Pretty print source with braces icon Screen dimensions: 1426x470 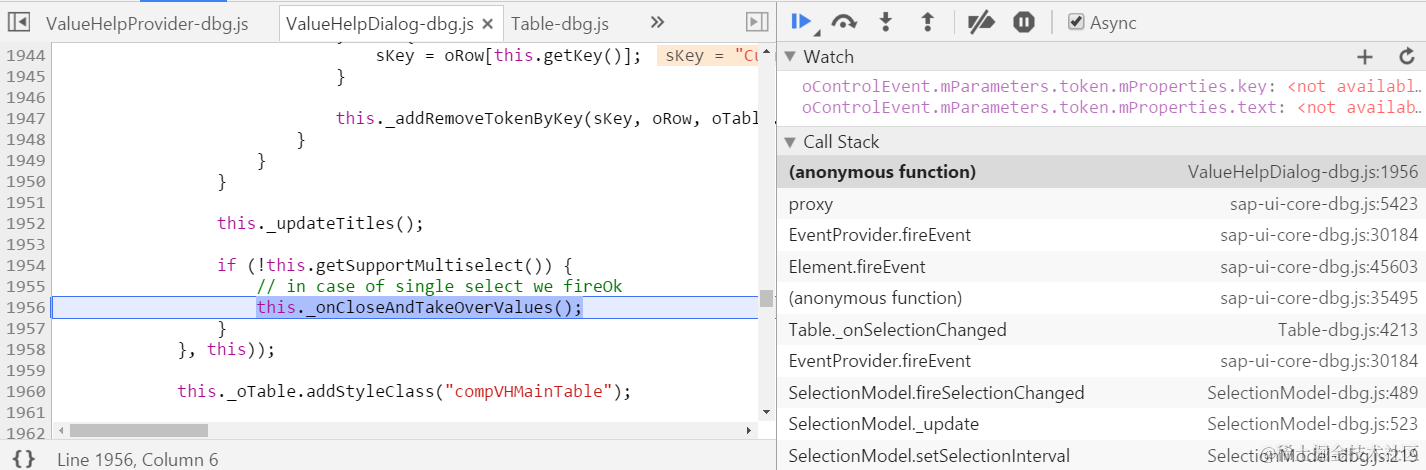point(24,458)
